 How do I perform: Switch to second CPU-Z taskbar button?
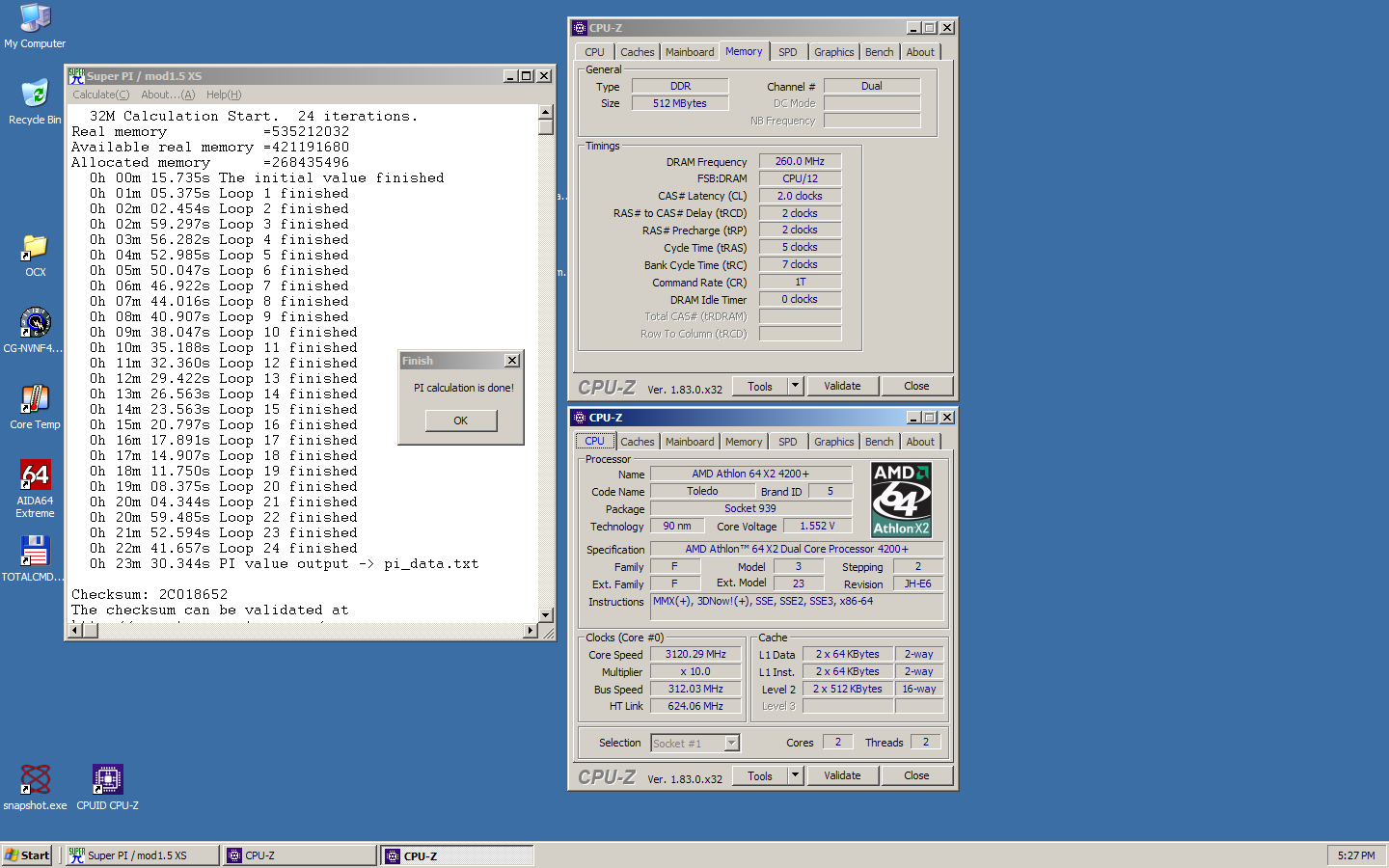coord(457,855)
